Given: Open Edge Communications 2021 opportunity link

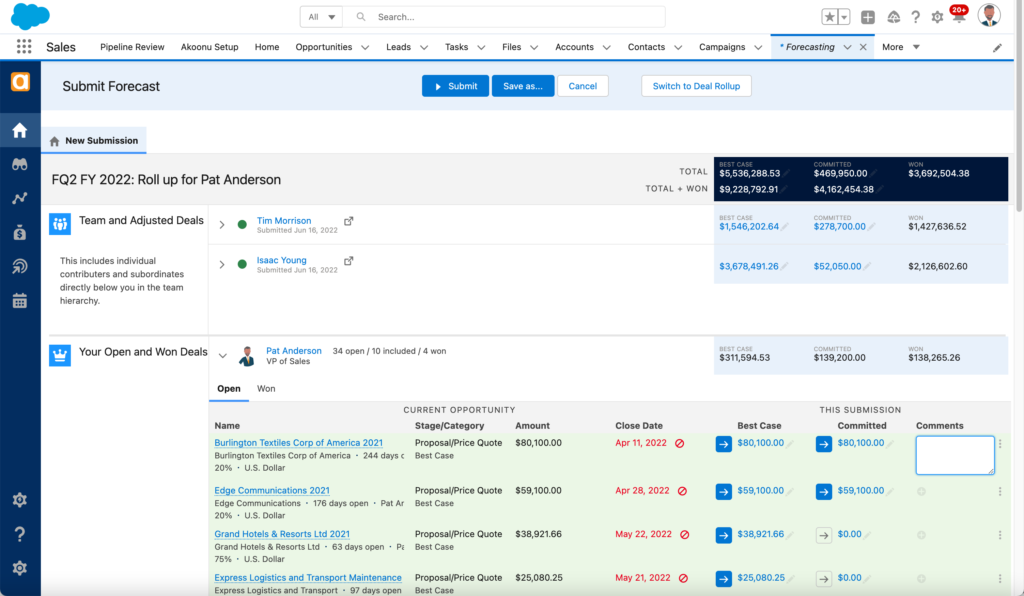Looking at the screenshot, I should click(272, 491).
